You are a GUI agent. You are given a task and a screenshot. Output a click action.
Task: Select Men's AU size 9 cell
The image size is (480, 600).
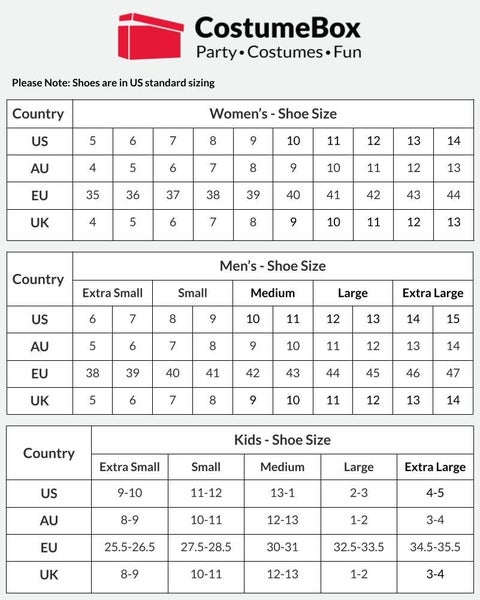click(x=253, y=346)
